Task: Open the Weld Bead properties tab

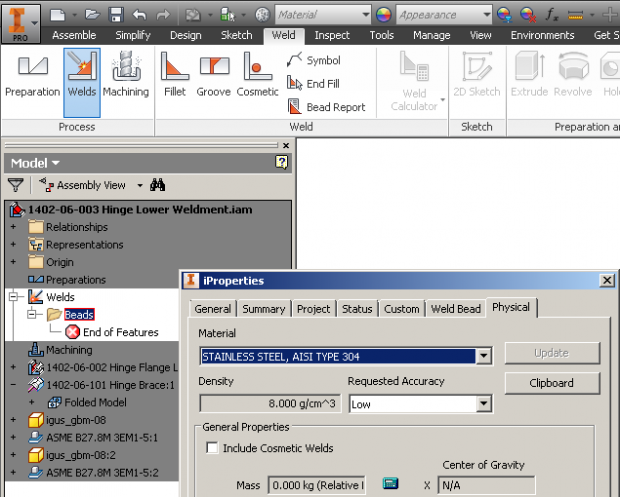Action: click(455, 309)
